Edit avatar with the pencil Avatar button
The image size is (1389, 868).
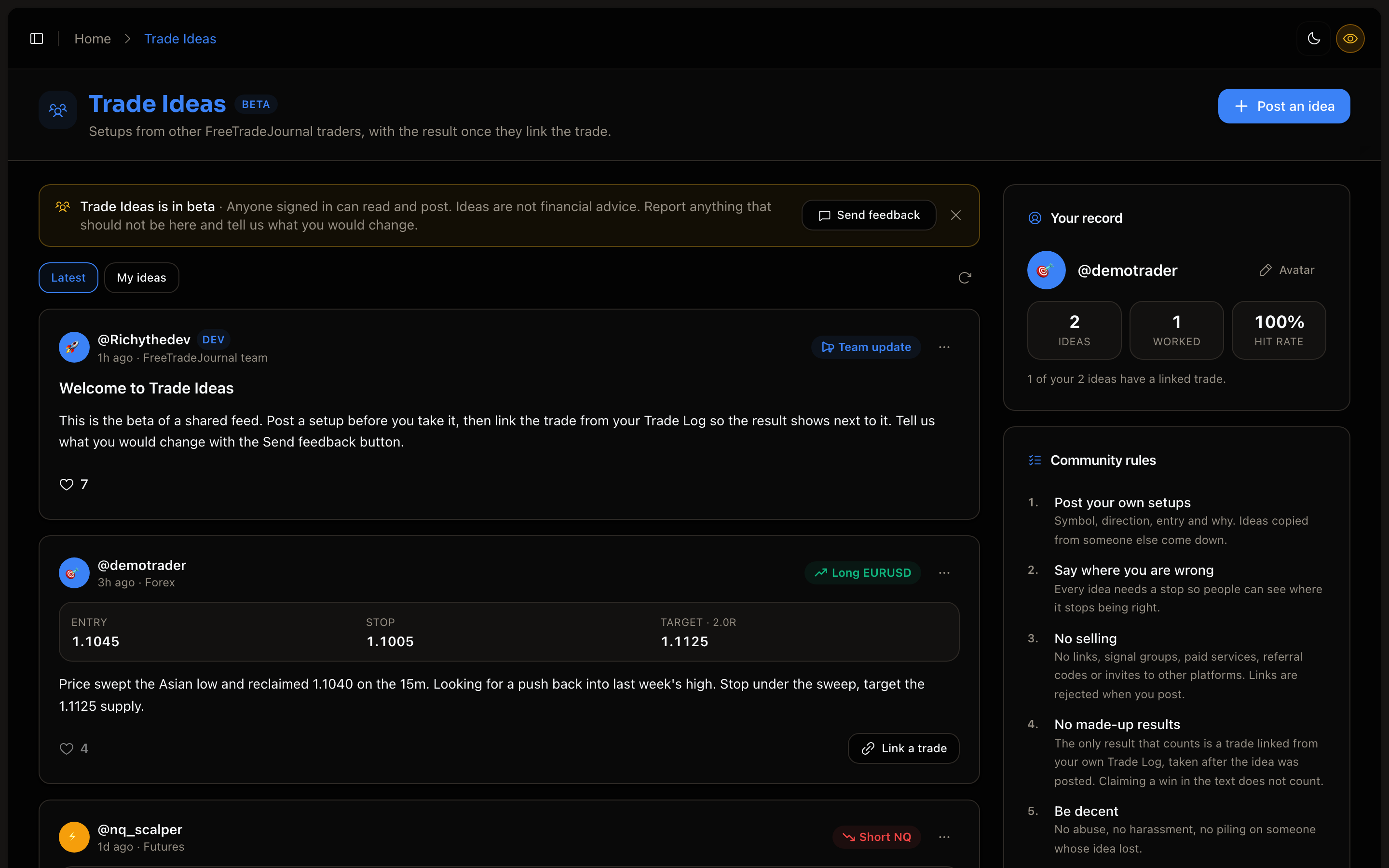click(x=1286, y=271)
